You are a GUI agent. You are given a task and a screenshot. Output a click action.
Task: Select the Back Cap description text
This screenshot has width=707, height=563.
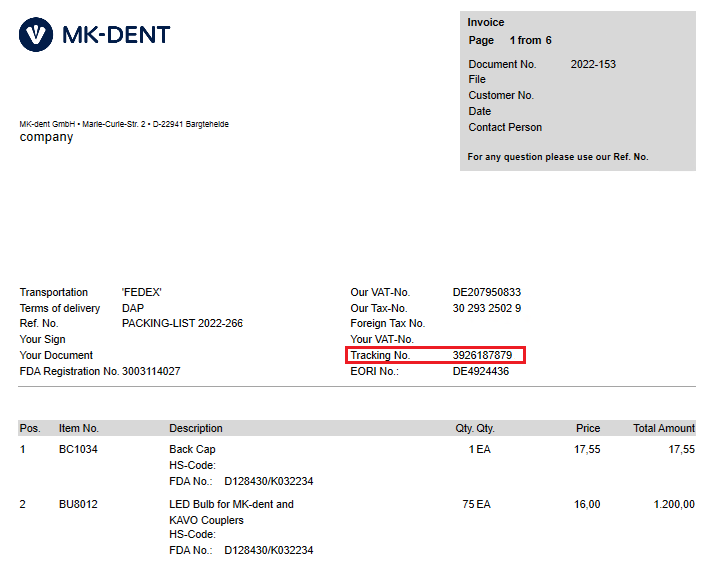[192, 449]
